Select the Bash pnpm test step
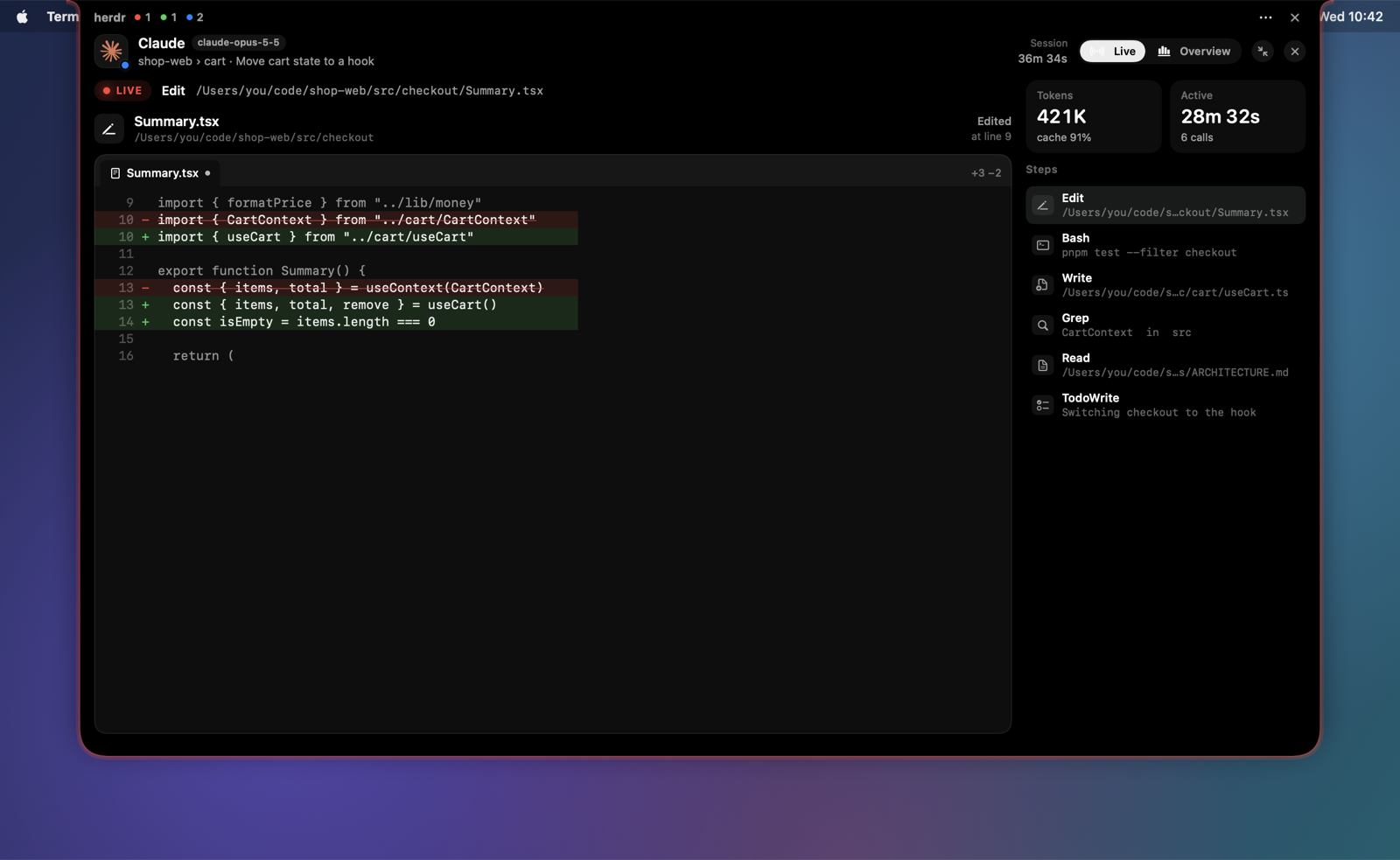The height and width of the screenshot is (860, 1400). [1165, 245]
